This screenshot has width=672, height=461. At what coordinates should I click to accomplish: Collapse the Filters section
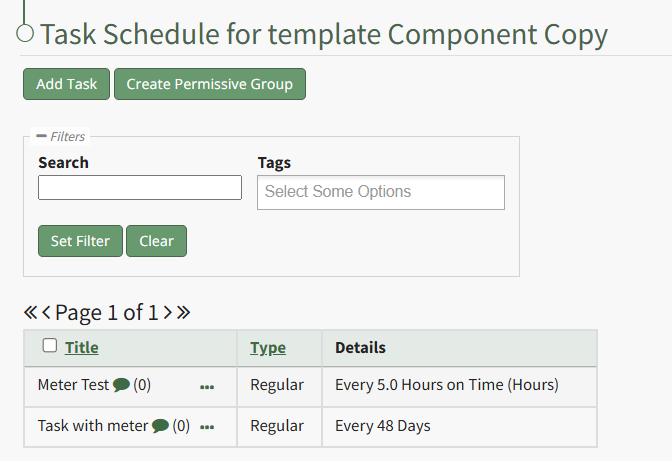[x=42, y=136]
